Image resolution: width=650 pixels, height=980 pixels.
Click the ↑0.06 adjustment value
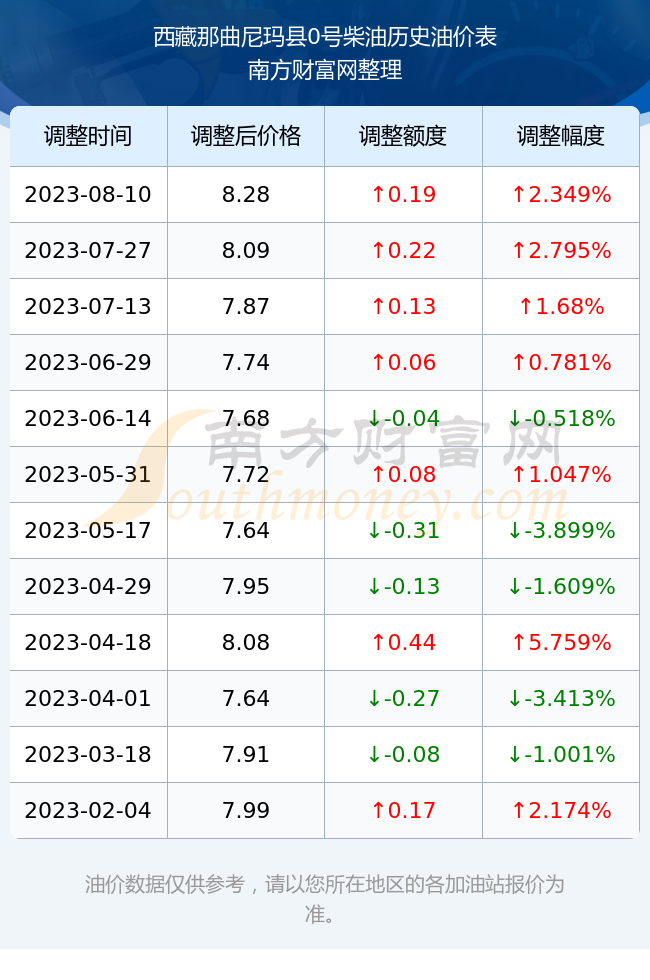pyautogui.click(x=403, y=362)
